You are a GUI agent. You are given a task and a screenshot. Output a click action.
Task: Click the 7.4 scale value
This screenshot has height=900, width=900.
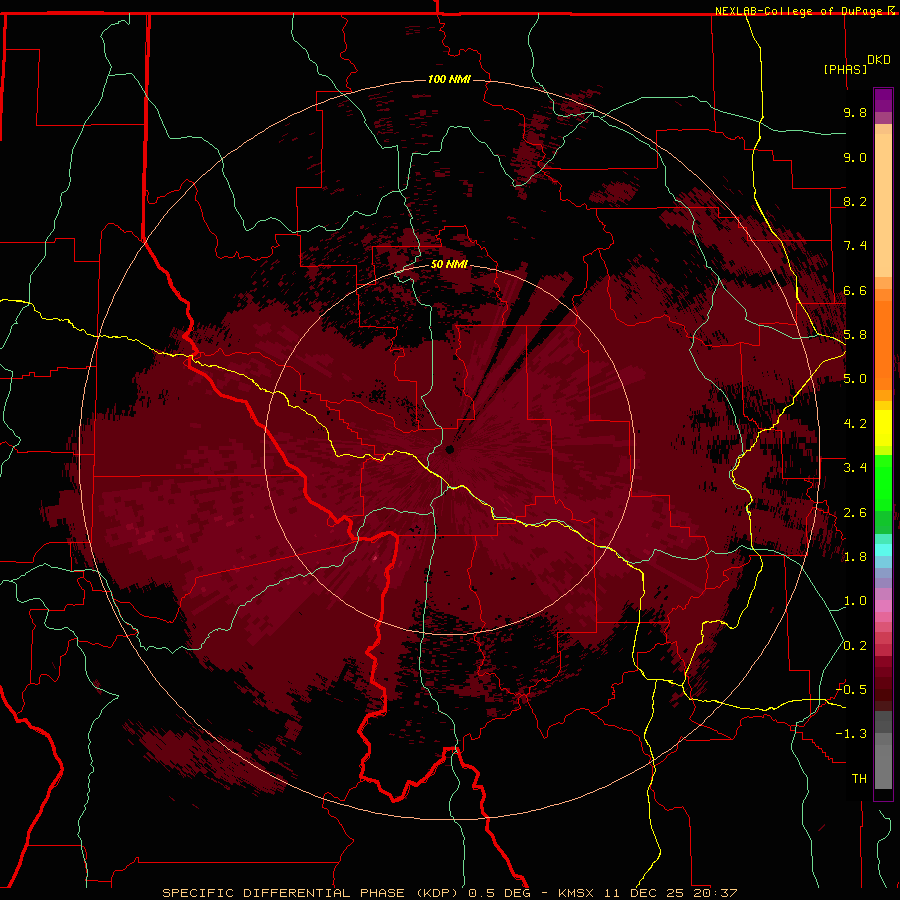(855, 246)
